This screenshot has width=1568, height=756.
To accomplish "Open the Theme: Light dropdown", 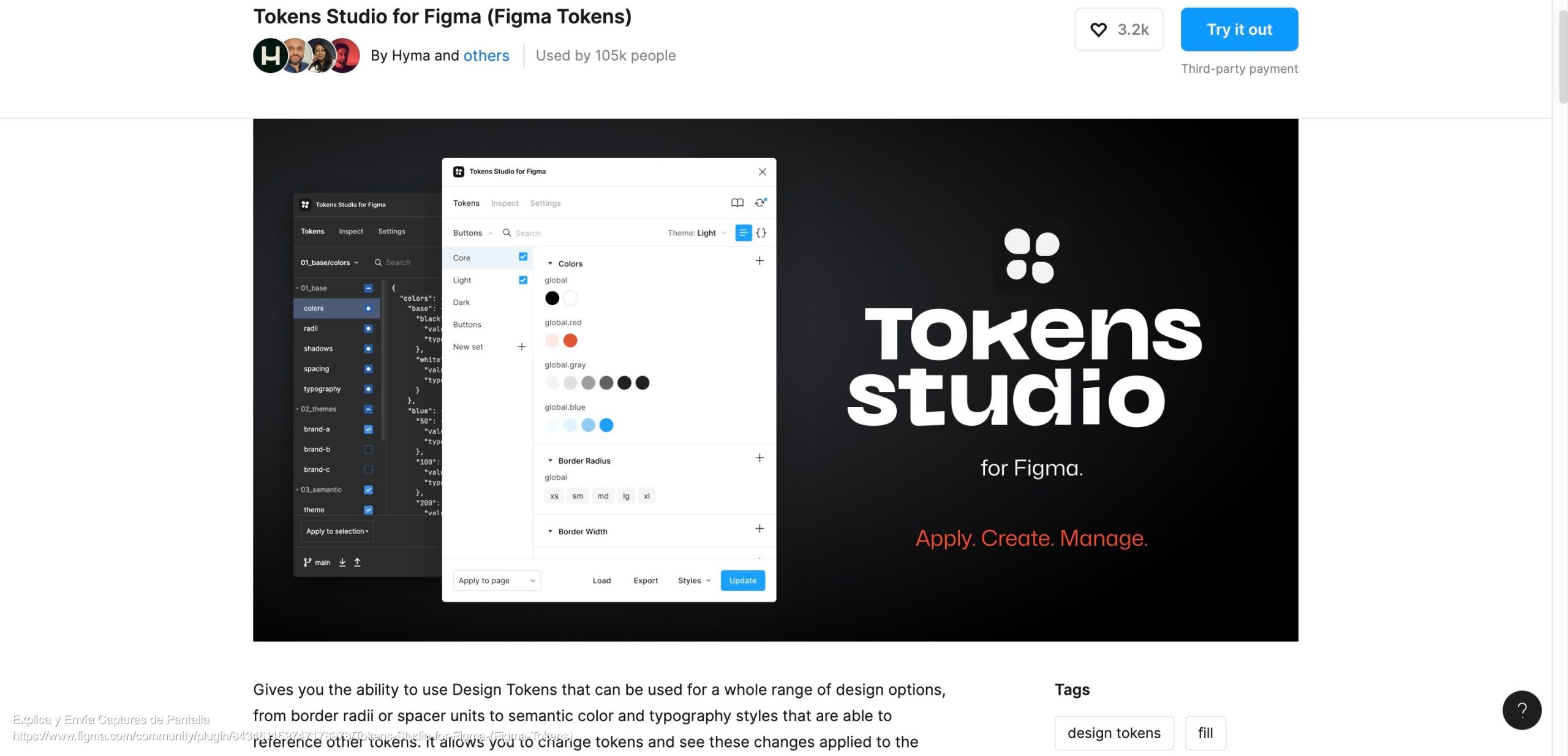I will (x=697, y=233).
